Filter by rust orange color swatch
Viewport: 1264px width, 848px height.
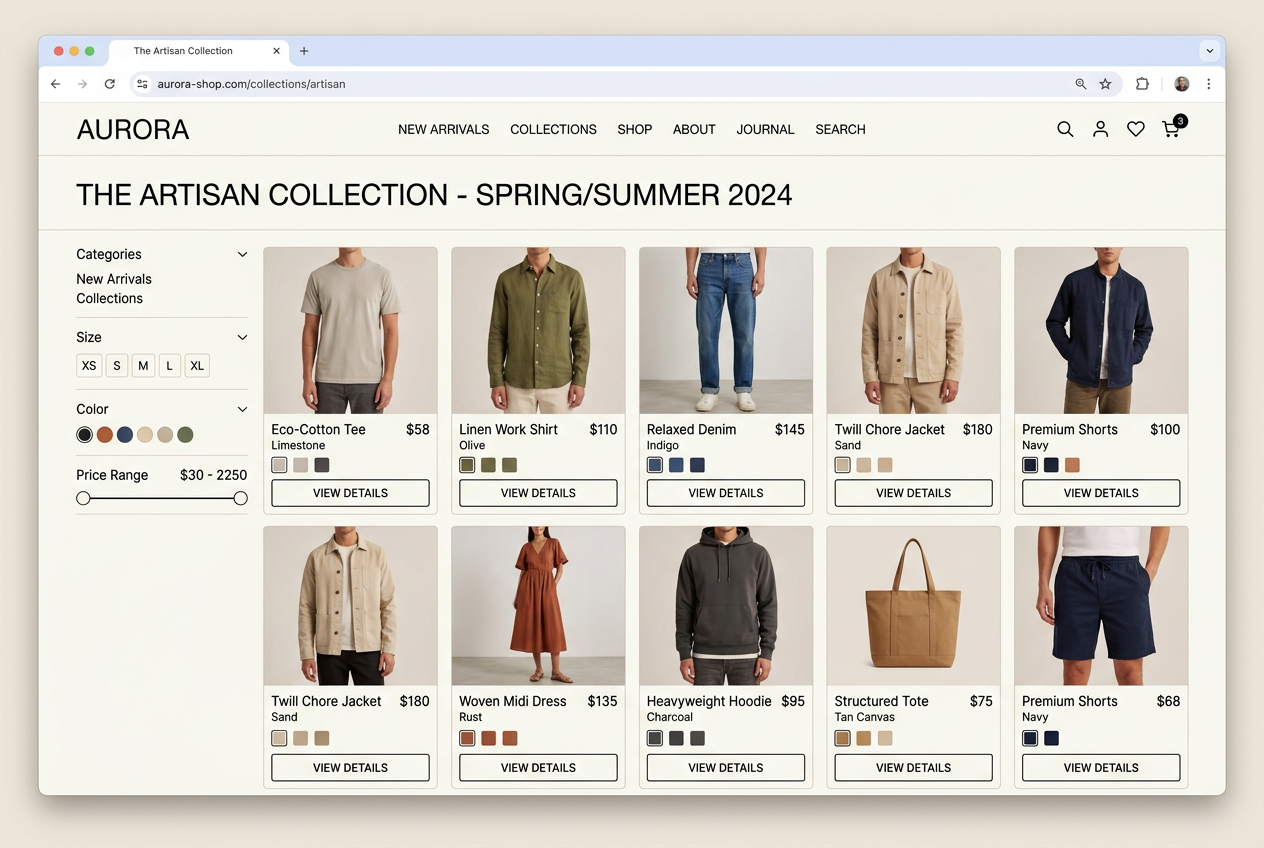coord(105,435)
